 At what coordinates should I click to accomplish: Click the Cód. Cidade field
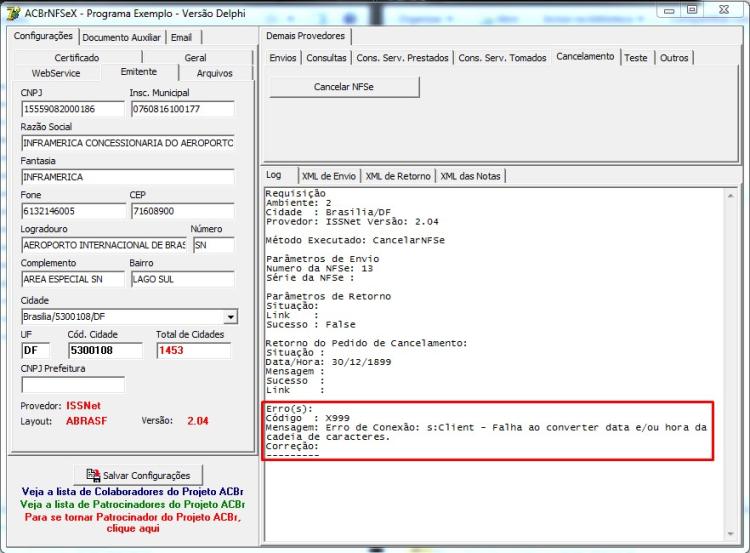tap(105, 350)
